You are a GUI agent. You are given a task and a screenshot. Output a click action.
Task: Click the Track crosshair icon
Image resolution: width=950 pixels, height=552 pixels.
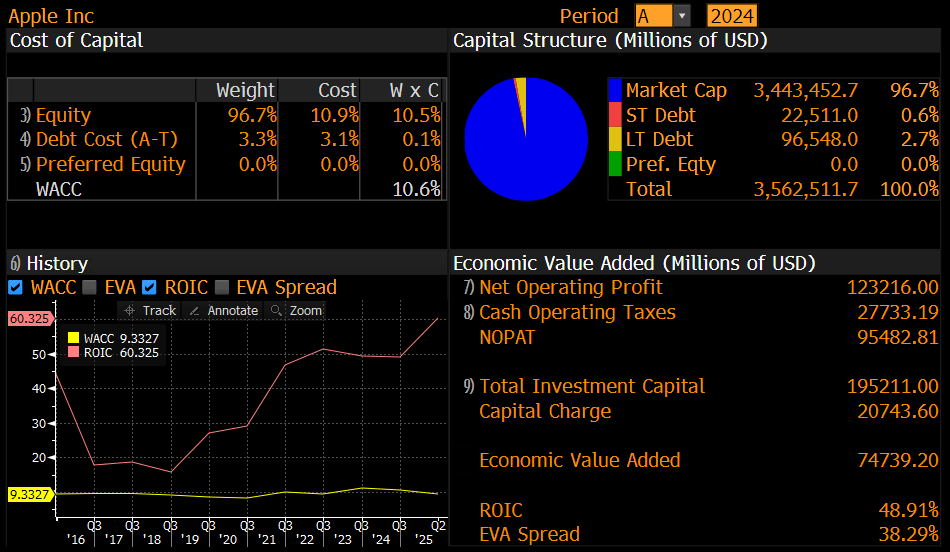(x=129, y=311)
